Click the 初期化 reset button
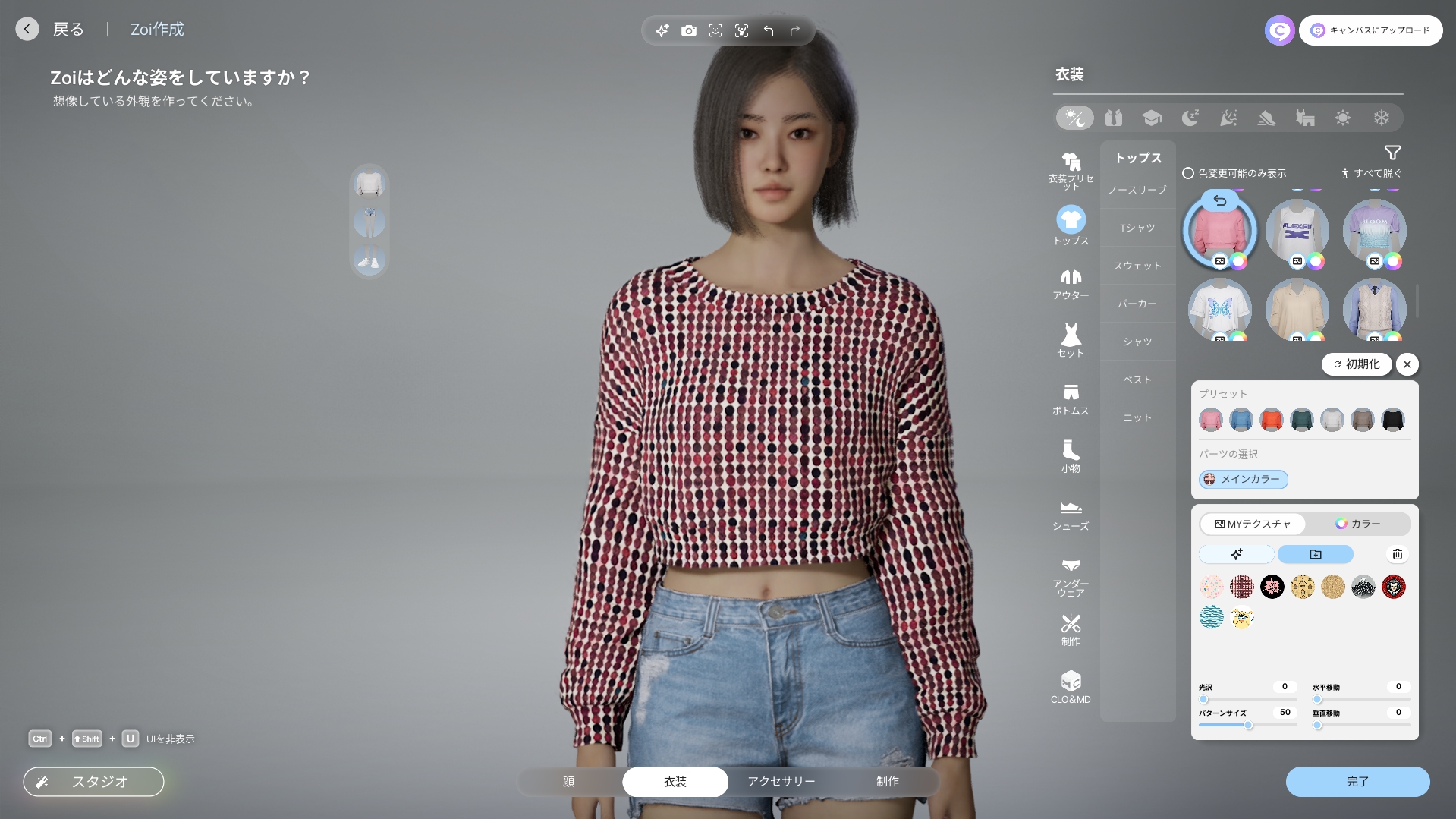 (x=1357, y=364)
